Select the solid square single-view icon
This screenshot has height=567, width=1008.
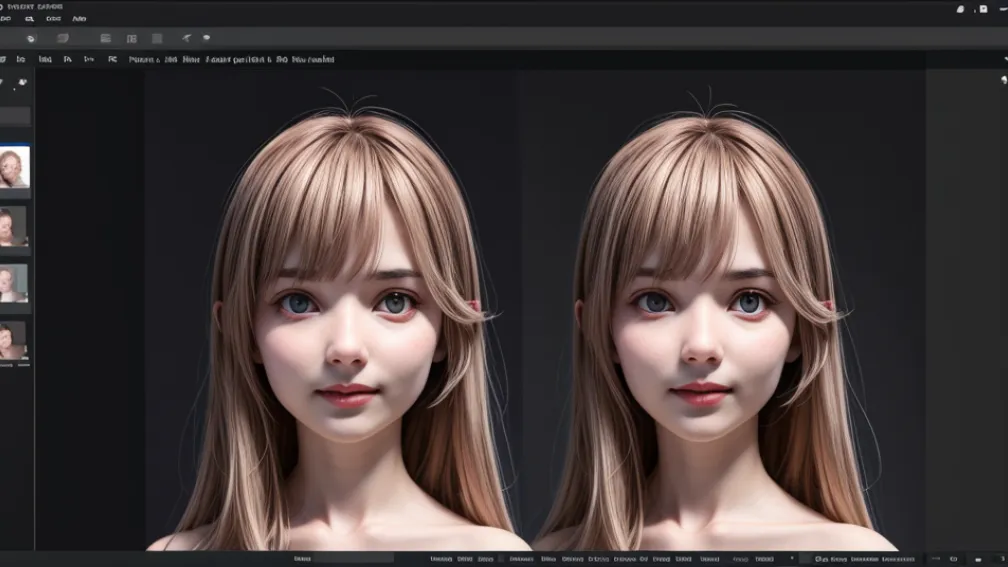click(x=157, y=39)
